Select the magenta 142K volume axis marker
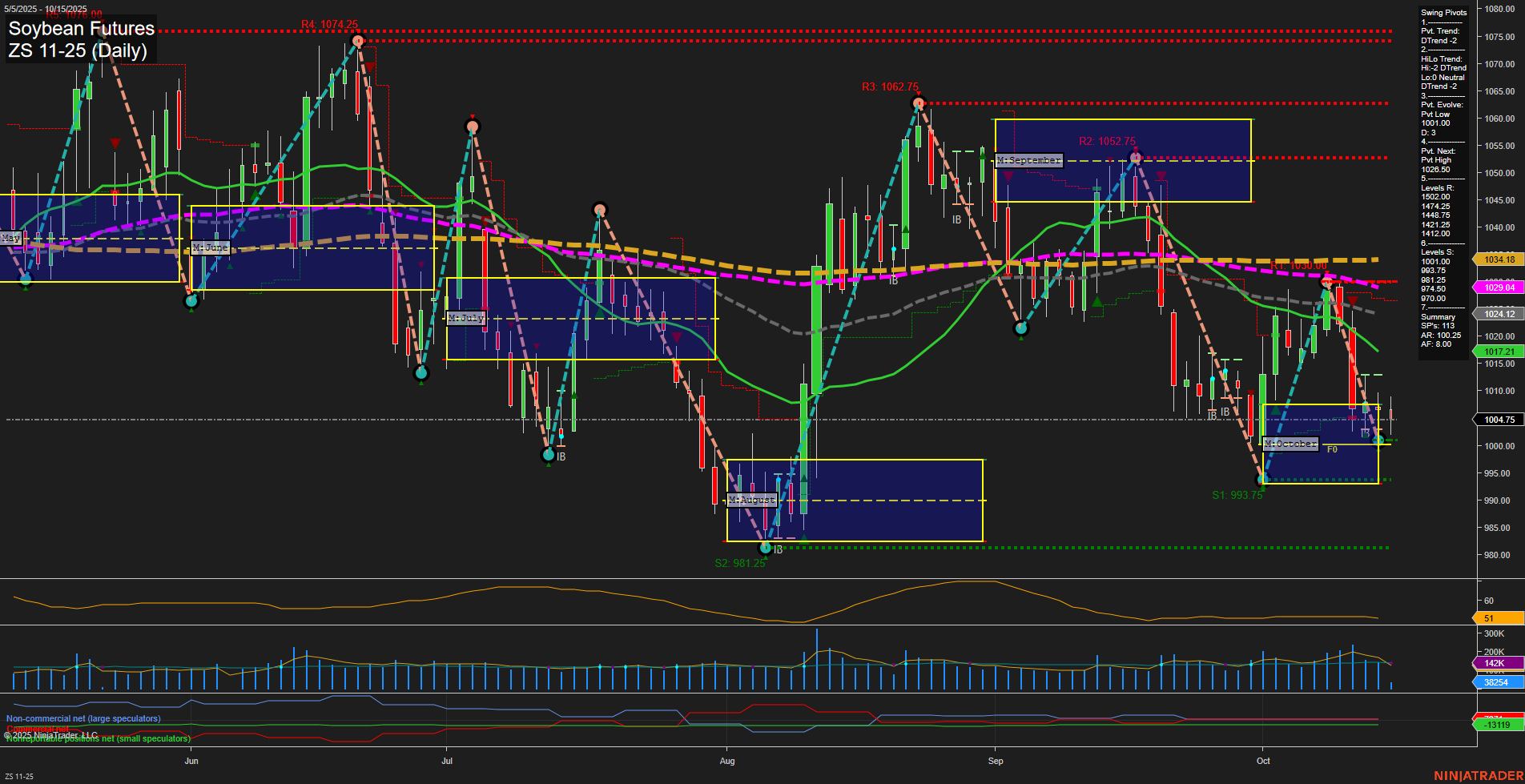The width and height of the screenshot is (1525, 784). 1495,663
